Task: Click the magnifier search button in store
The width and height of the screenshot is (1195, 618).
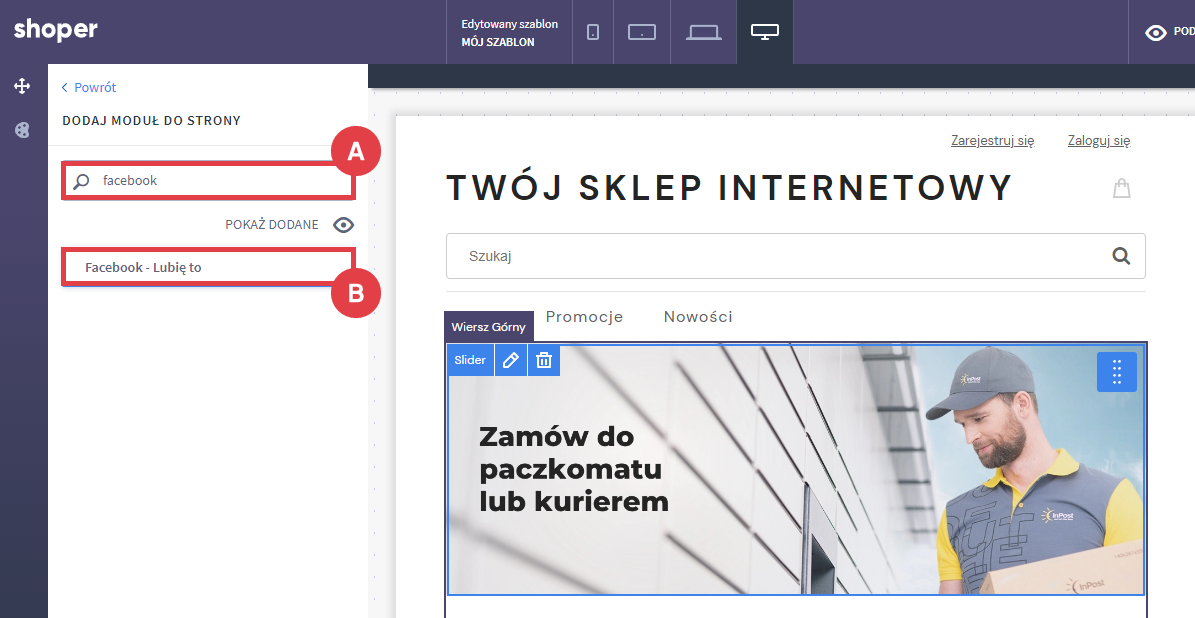Action: pyautogui.click(x=1121, y=256)
